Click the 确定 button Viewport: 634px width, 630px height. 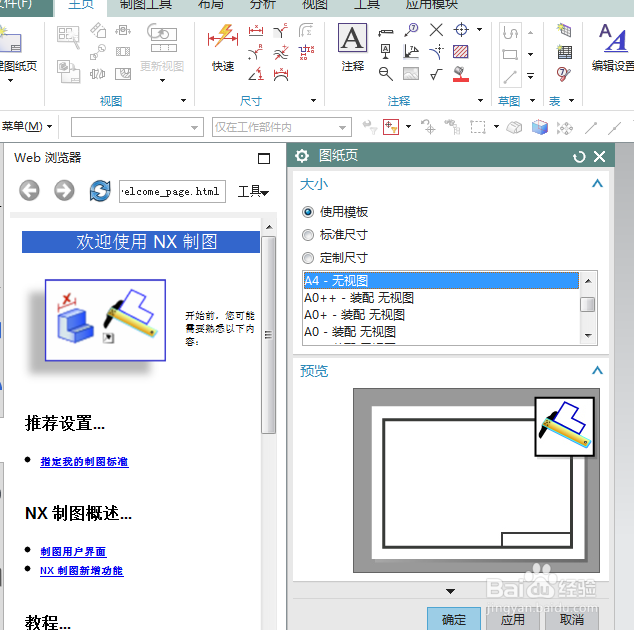pyautogui.click(x=454, y=619)
